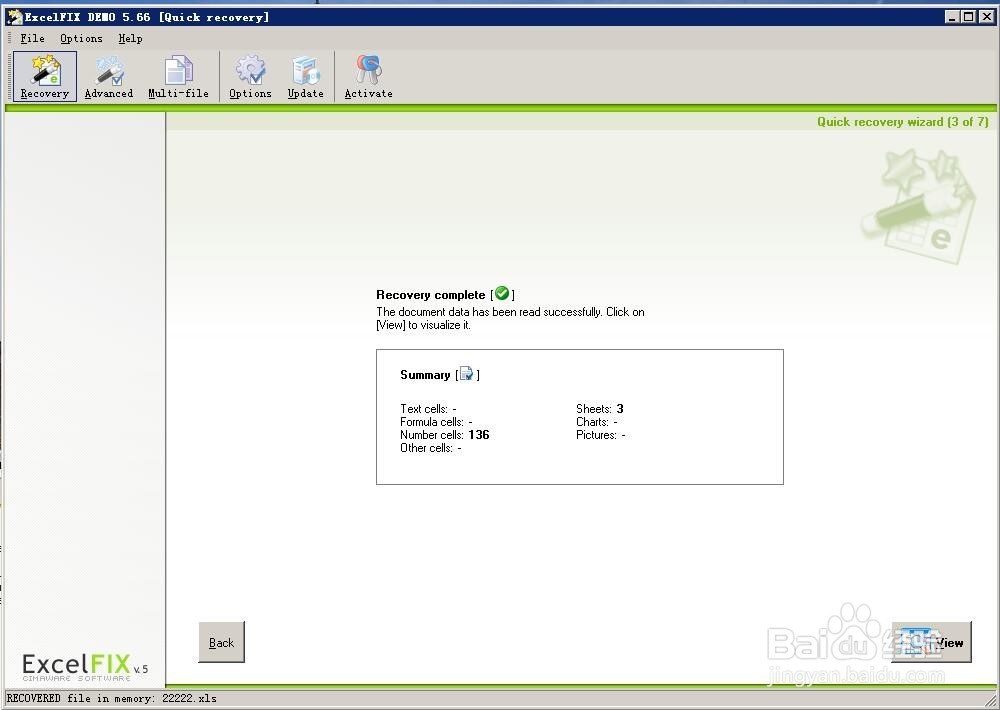Viewport: 1000px width, 710px height.
Task: Open the Advanced recovery tool
Action: (x=109, y=77)
